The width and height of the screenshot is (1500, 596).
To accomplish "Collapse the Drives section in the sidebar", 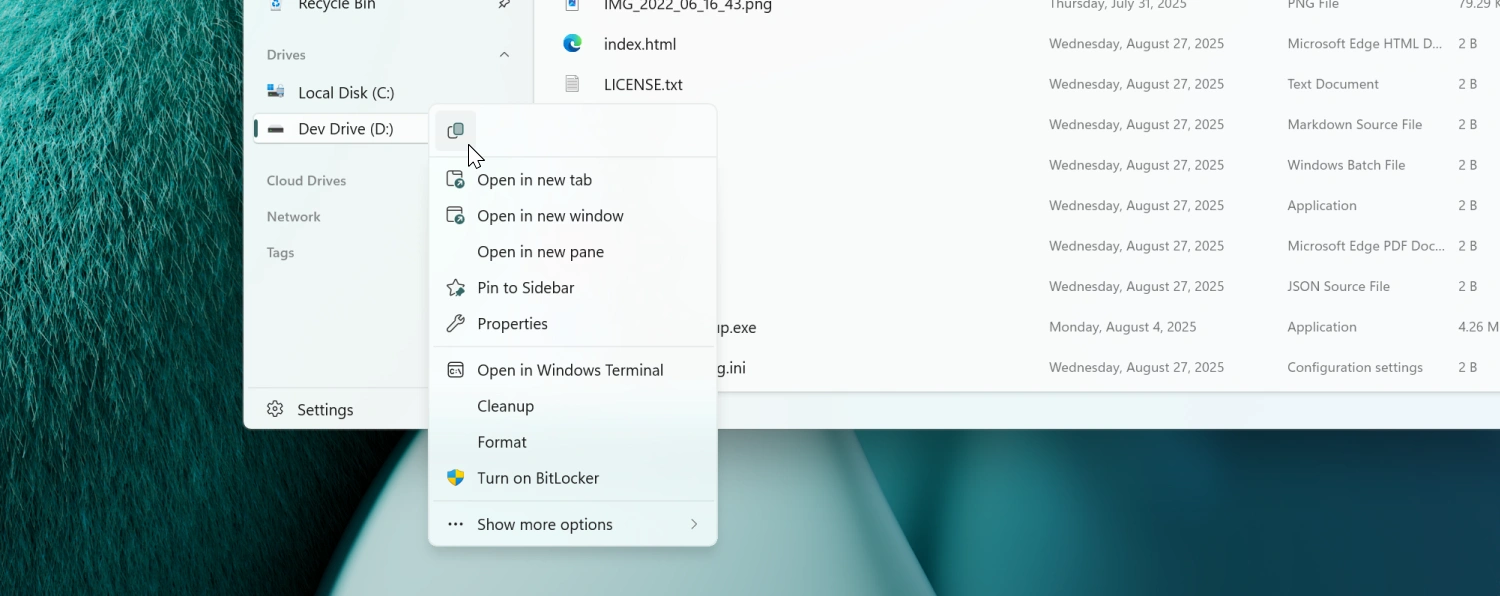I will [505, 55].
